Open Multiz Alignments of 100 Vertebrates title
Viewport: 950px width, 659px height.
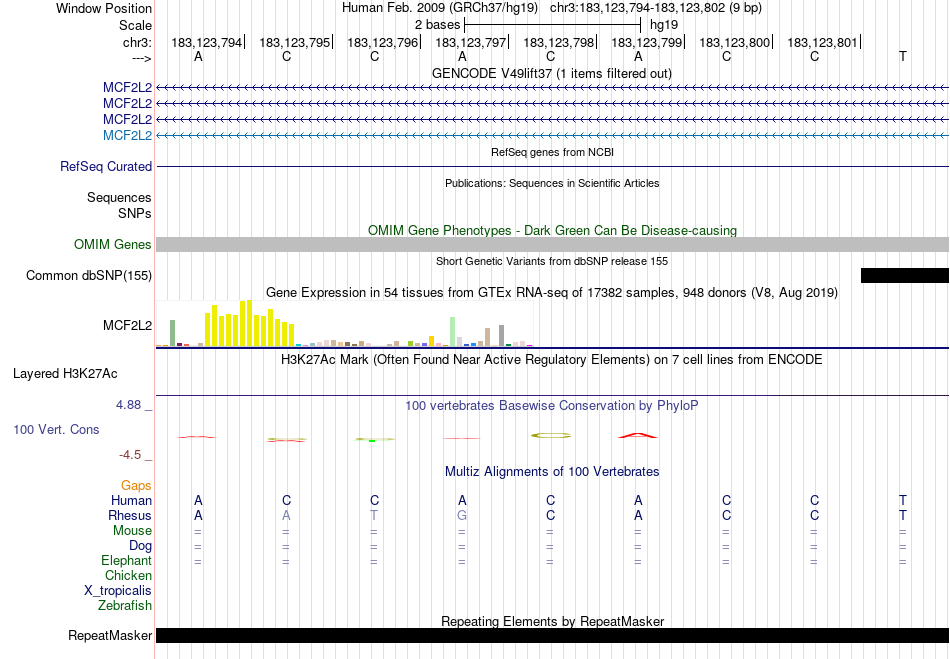click(x=552, y=471)
